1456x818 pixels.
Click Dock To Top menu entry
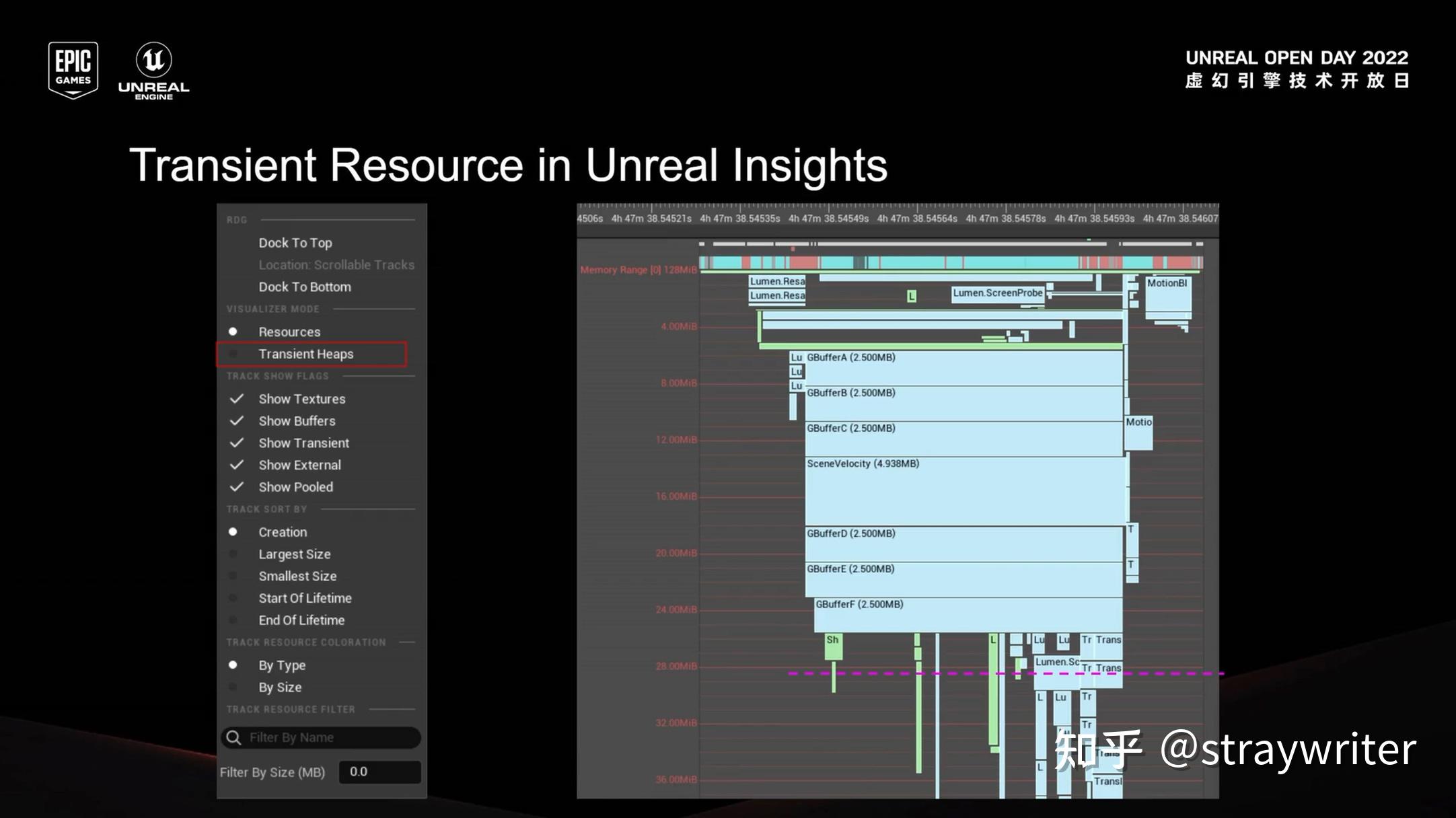coord(295,242)
